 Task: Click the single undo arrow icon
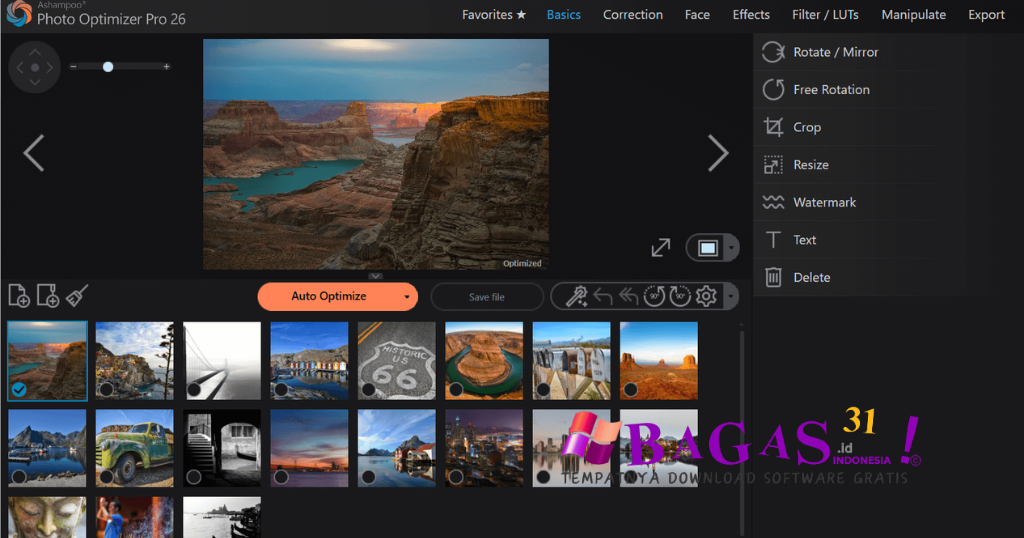[x=603, y=296]
